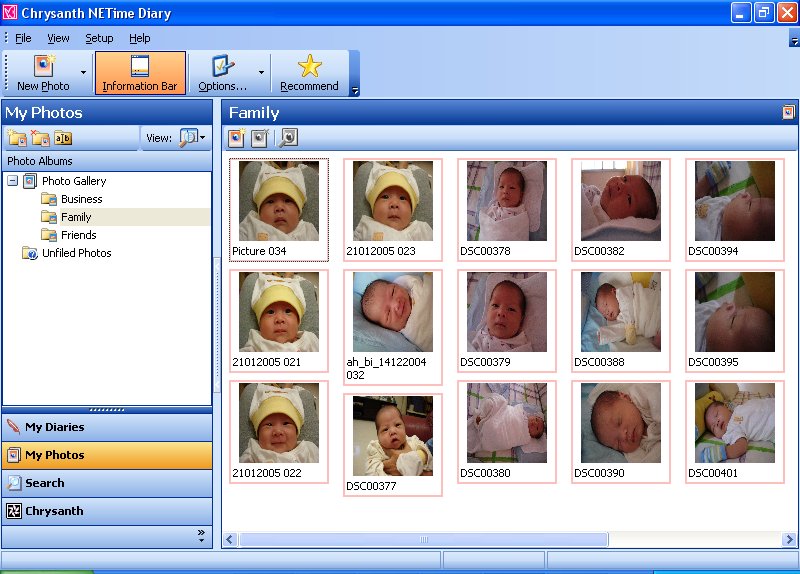Click new album folder icon in My Photos

point(17,138)
